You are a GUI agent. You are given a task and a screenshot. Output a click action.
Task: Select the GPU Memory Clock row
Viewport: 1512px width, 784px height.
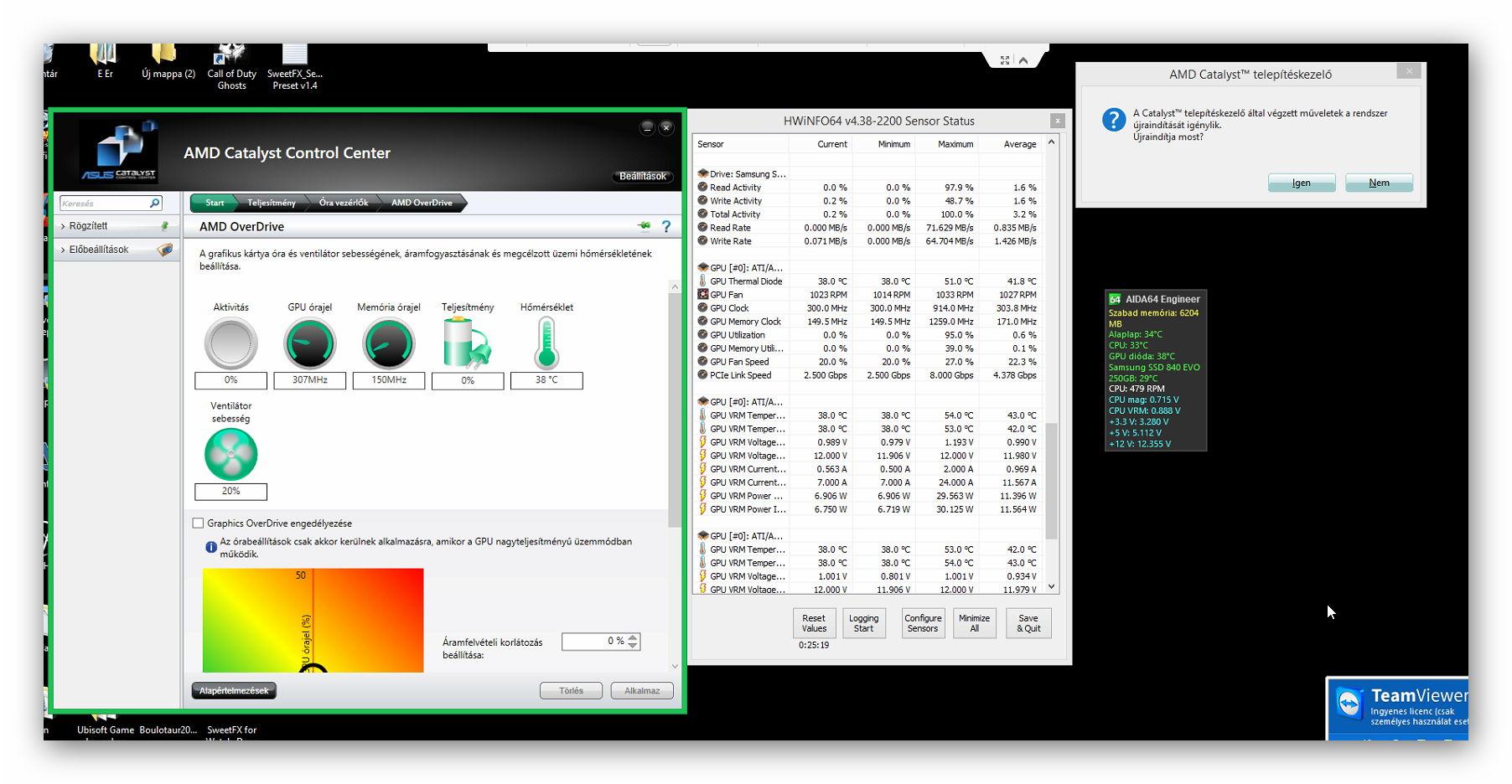pos(867,322)
